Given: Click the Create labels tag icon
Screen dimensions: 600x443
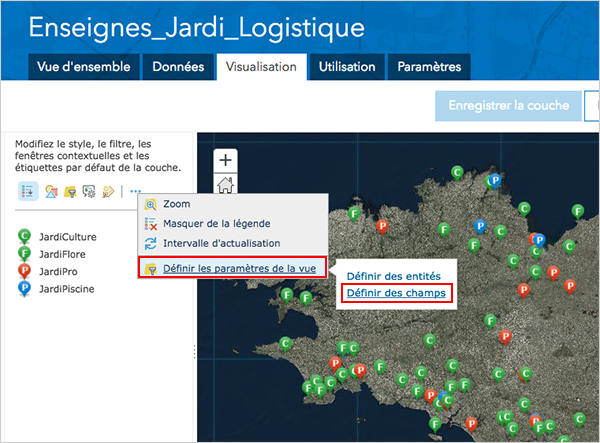Looking at the screenshot, I should tap(108, 191).
